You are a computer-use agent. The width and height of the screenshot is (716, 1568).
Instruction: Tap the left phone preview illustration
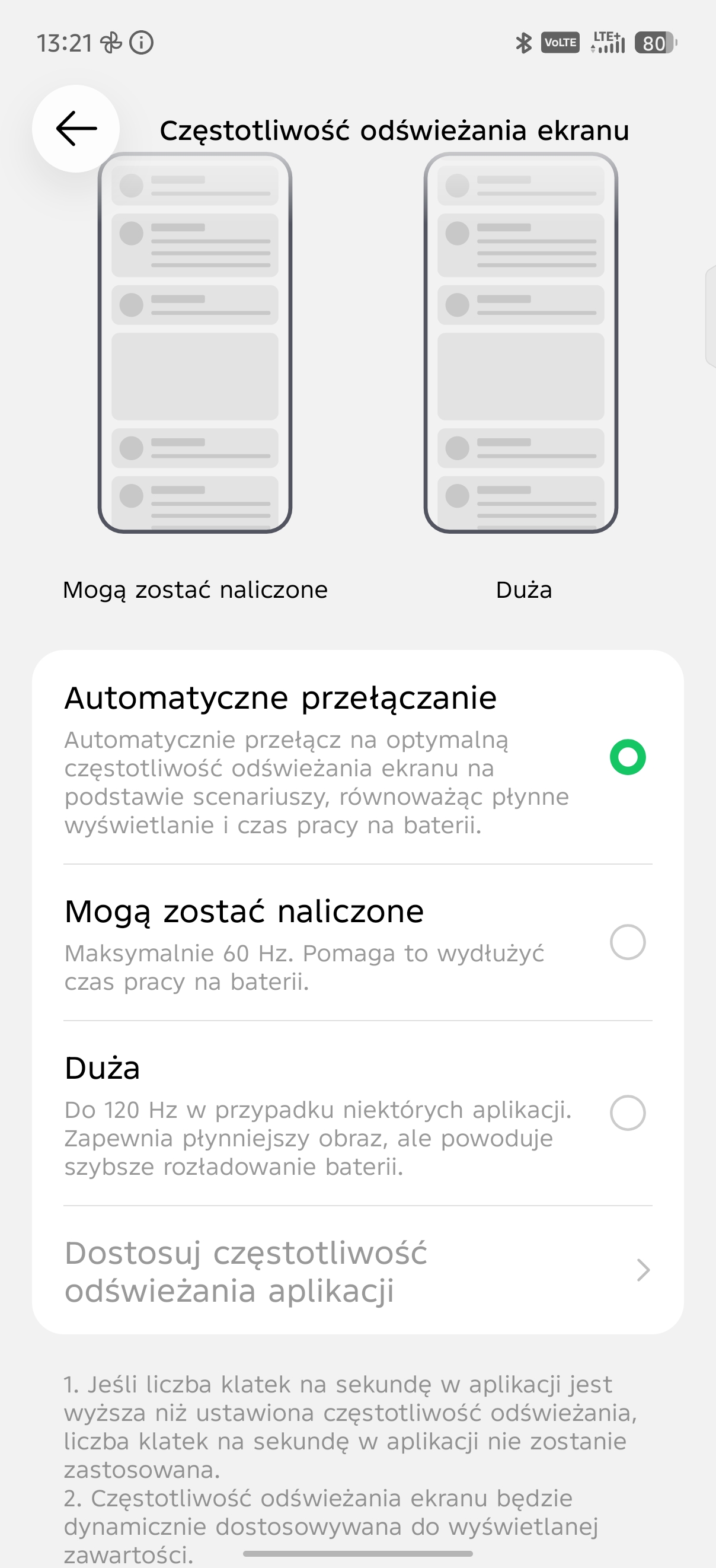[x=194, y=343]
